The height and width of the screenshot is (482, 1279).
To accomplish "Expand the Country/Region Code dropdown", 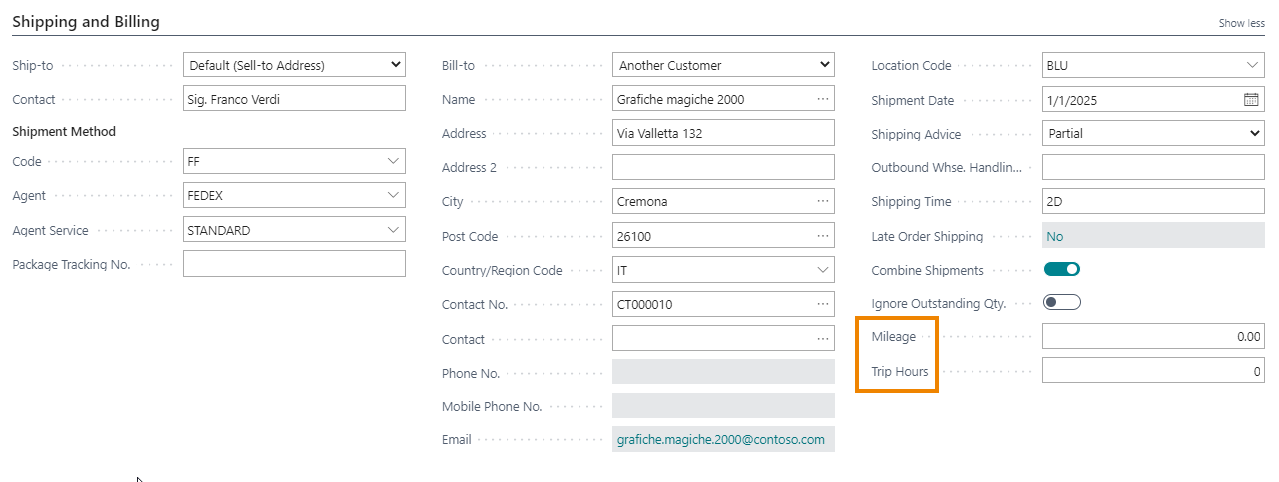I will [822, 270].
